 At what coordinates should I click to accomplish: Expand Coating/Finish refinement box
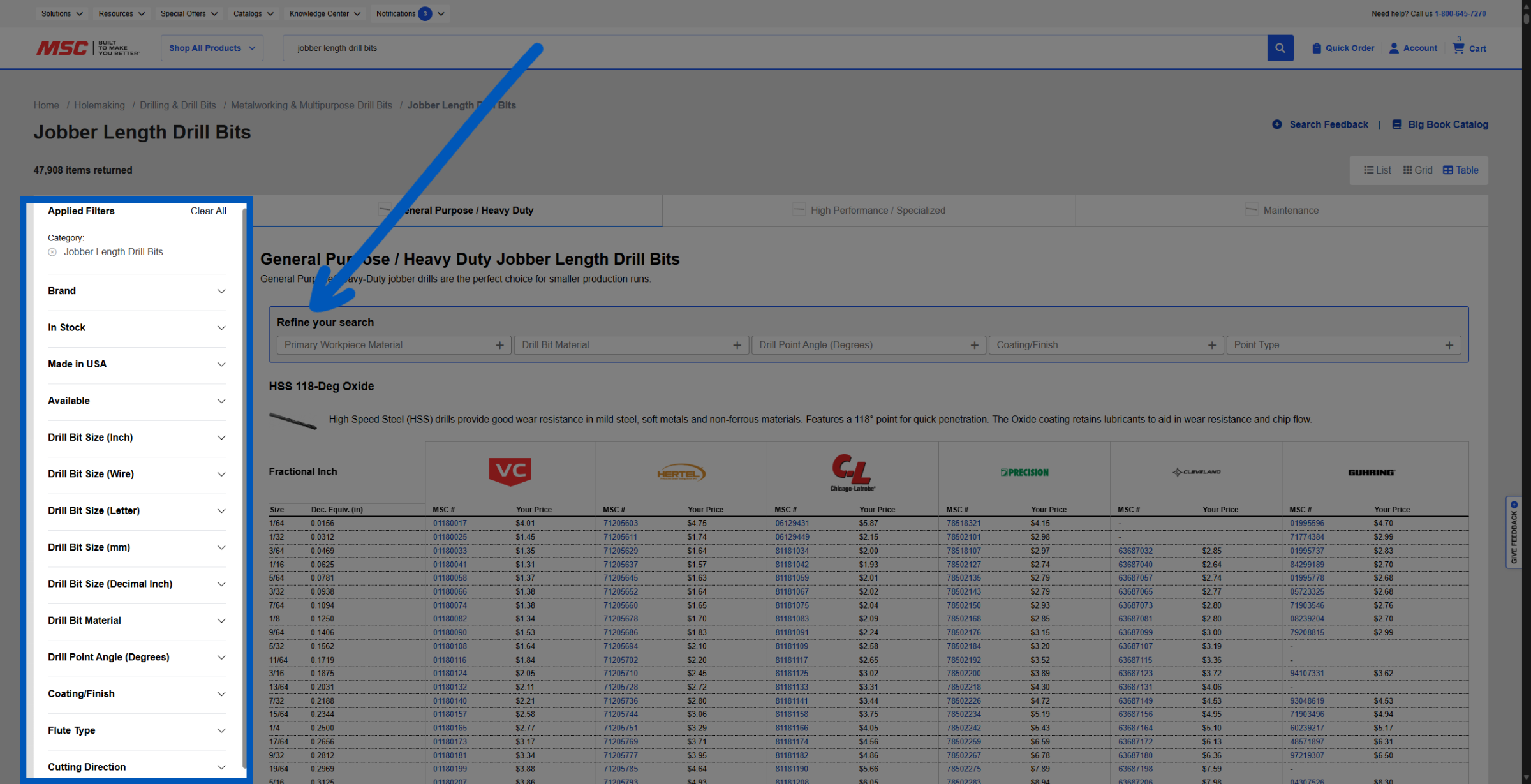pyautogui.click(x=1106, y=345)
